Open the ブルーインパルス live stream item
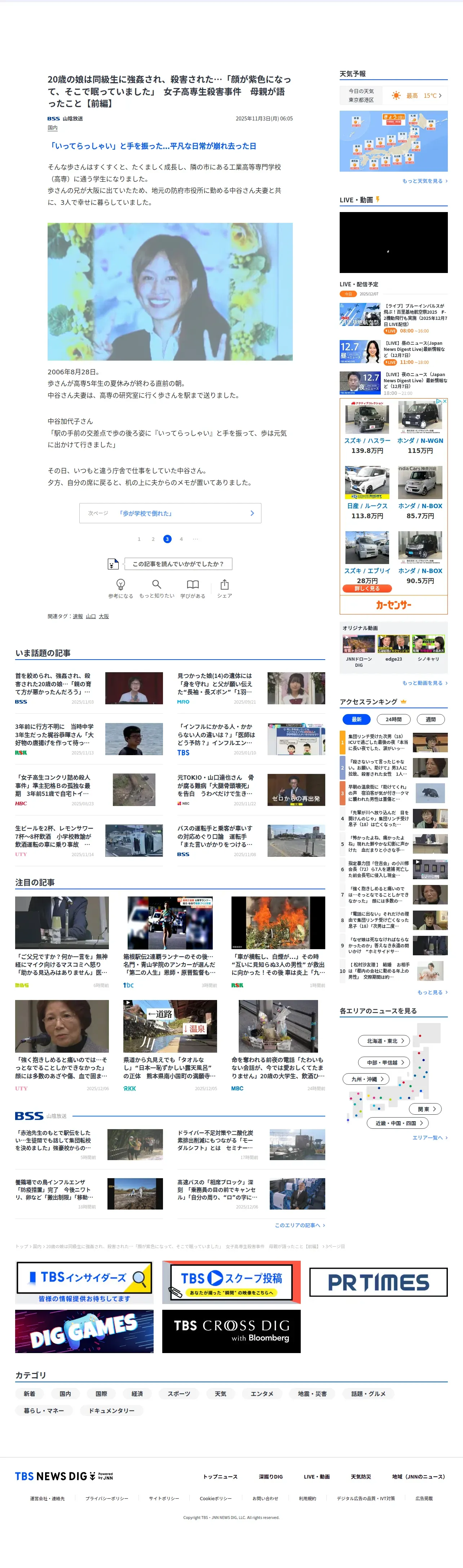The height and width of the screenshot is (1568, 463). point(394,318)
